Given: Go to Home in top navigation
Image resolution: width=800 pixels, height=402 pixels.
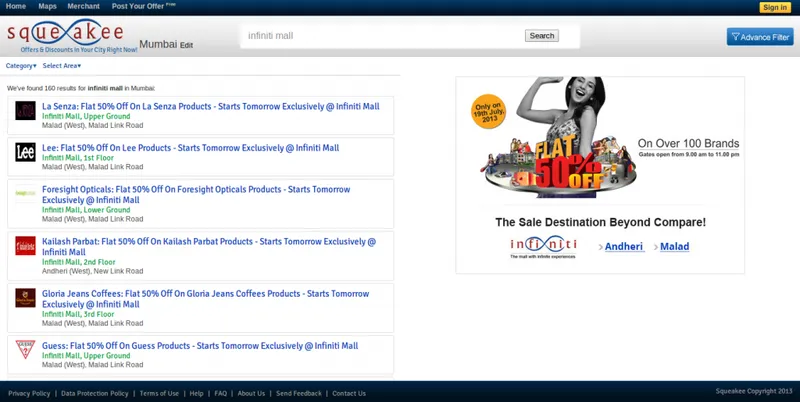Looking at the screenshot, I should [x=16, y=6].
